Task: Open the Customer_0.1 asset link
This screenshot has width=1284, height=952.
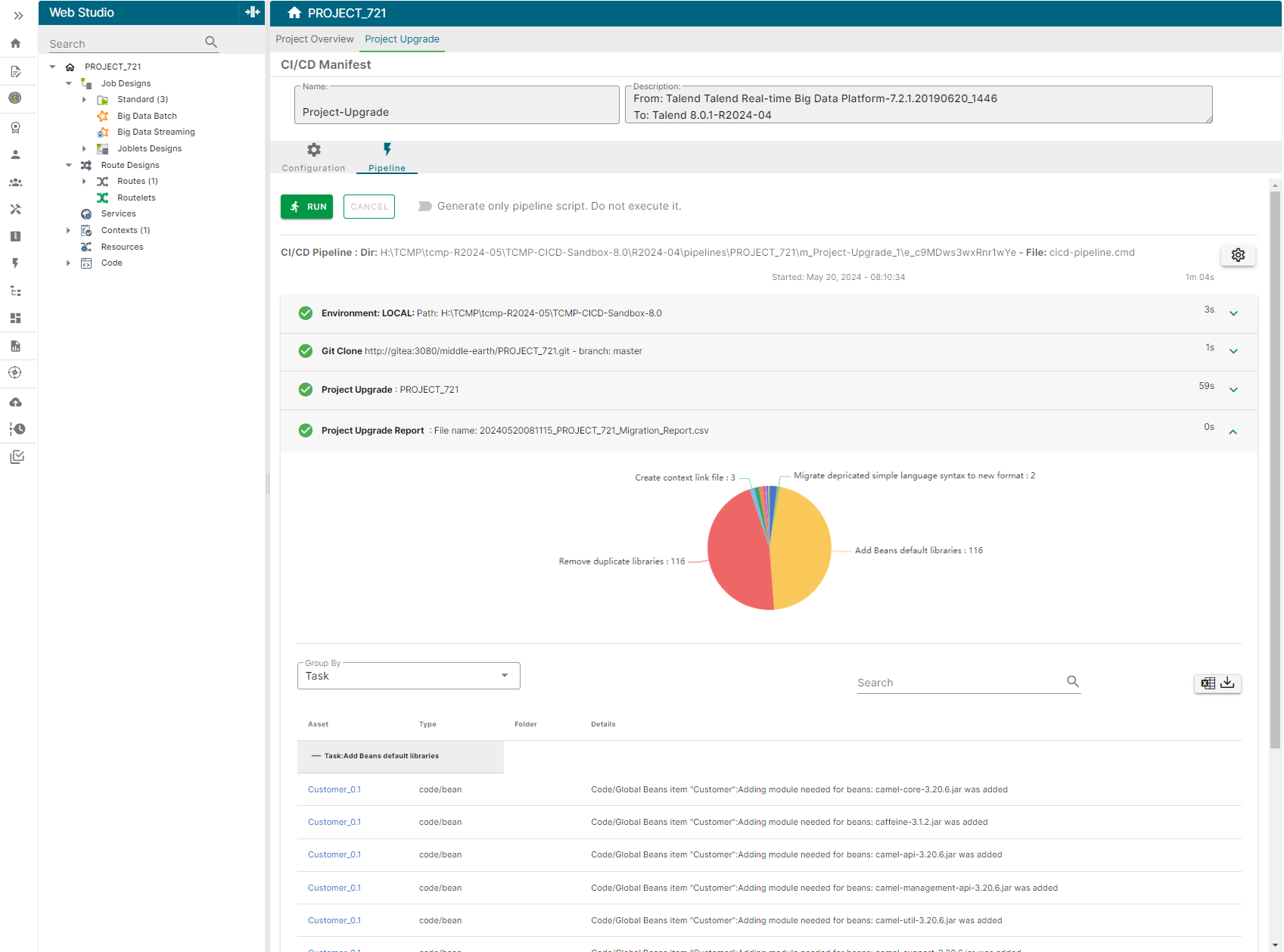Action: point(334,789)
